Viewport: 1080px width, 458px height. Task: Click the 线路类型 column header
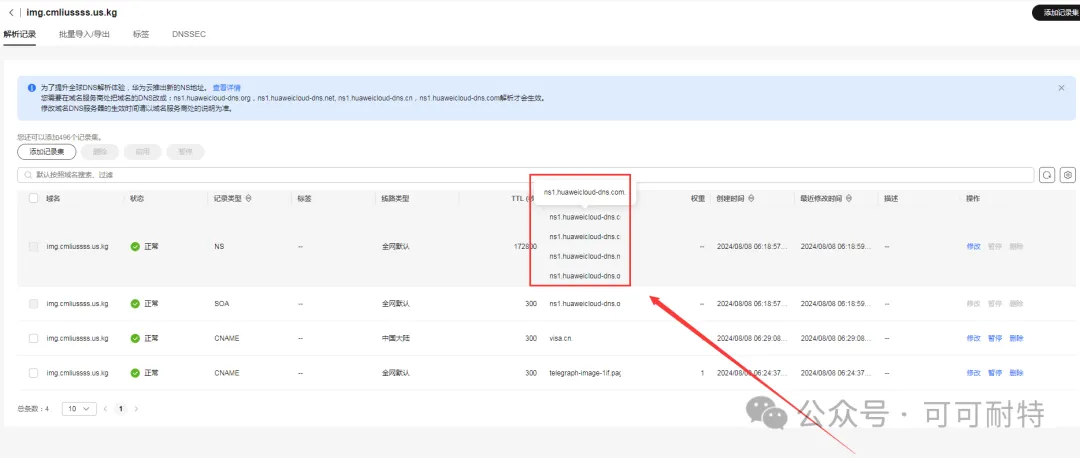(x=396, y=198)
